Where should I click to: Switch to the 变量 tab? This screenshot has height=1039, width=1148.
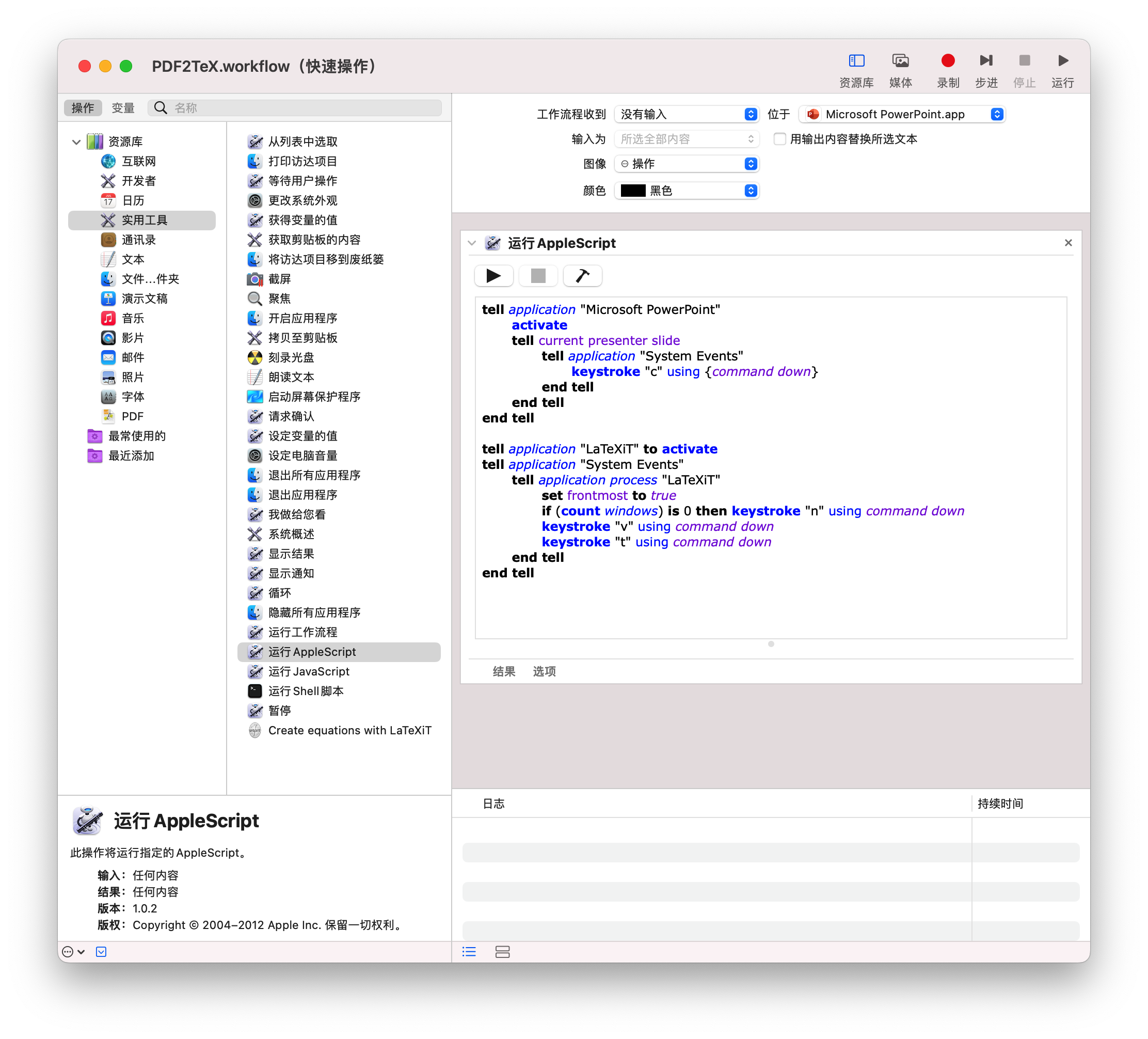[123, 108]
